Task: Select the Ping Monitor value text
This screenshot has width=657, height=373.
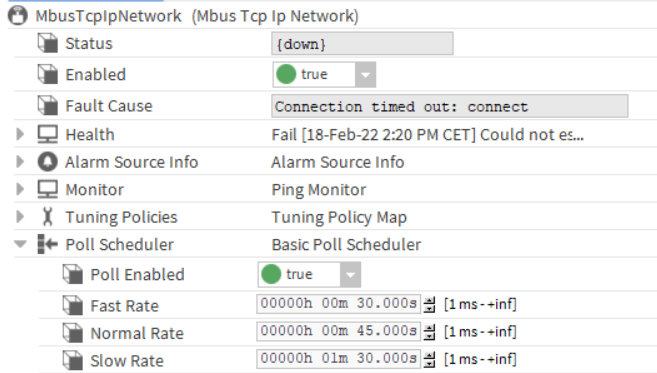Action: 319,190
